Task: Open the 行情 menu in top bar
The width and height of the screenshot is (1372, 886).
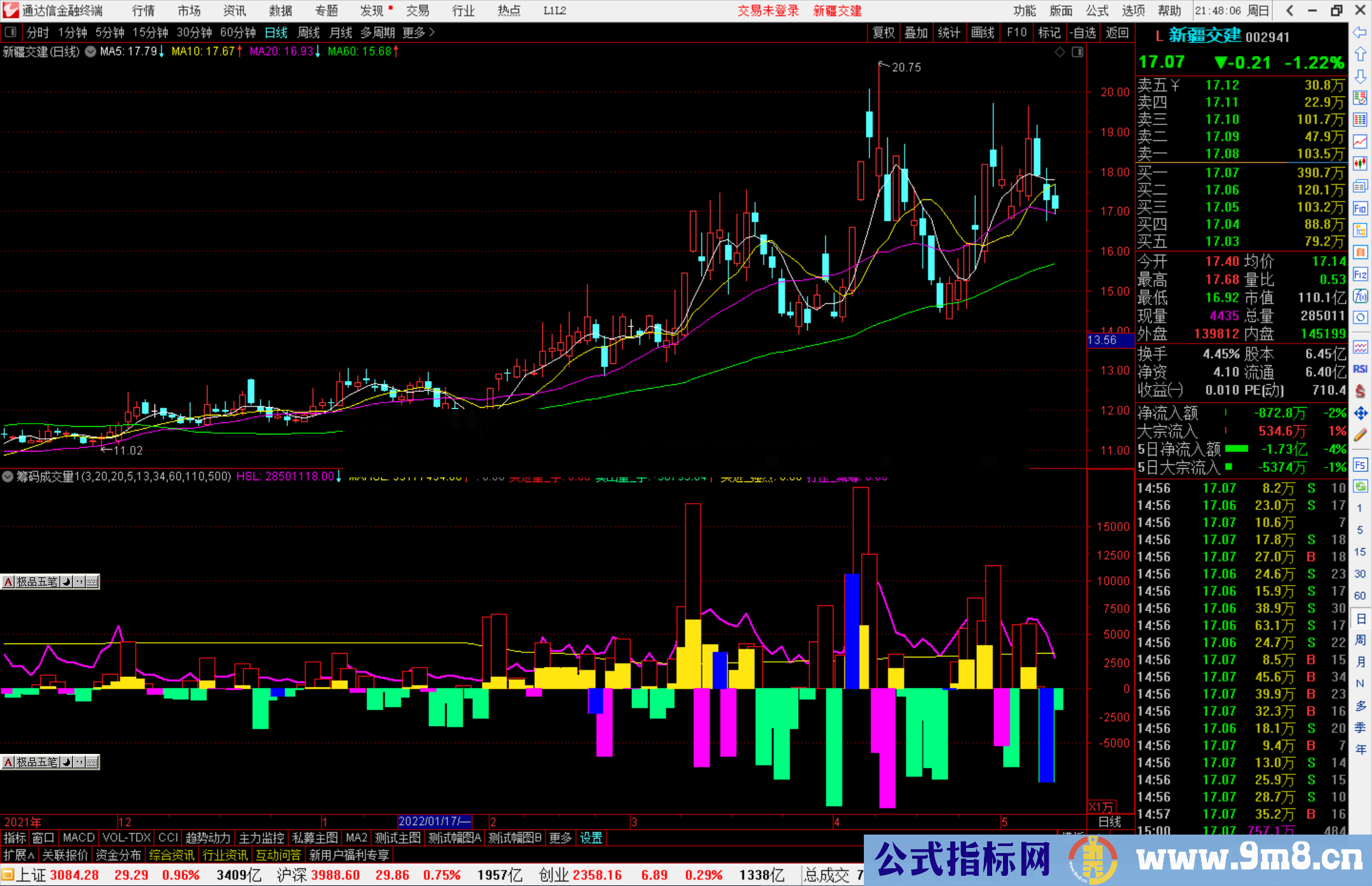Action: 144,11
